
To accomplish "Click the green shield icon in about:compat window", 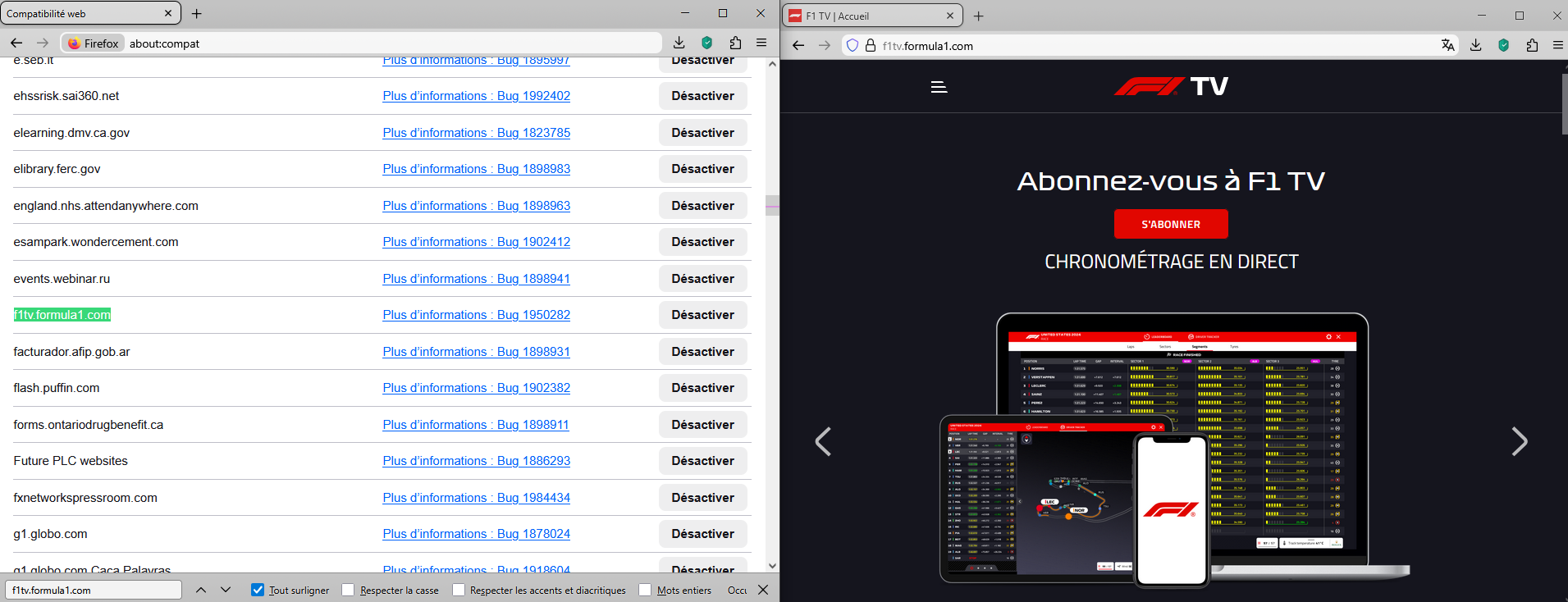I will point(706,43).
